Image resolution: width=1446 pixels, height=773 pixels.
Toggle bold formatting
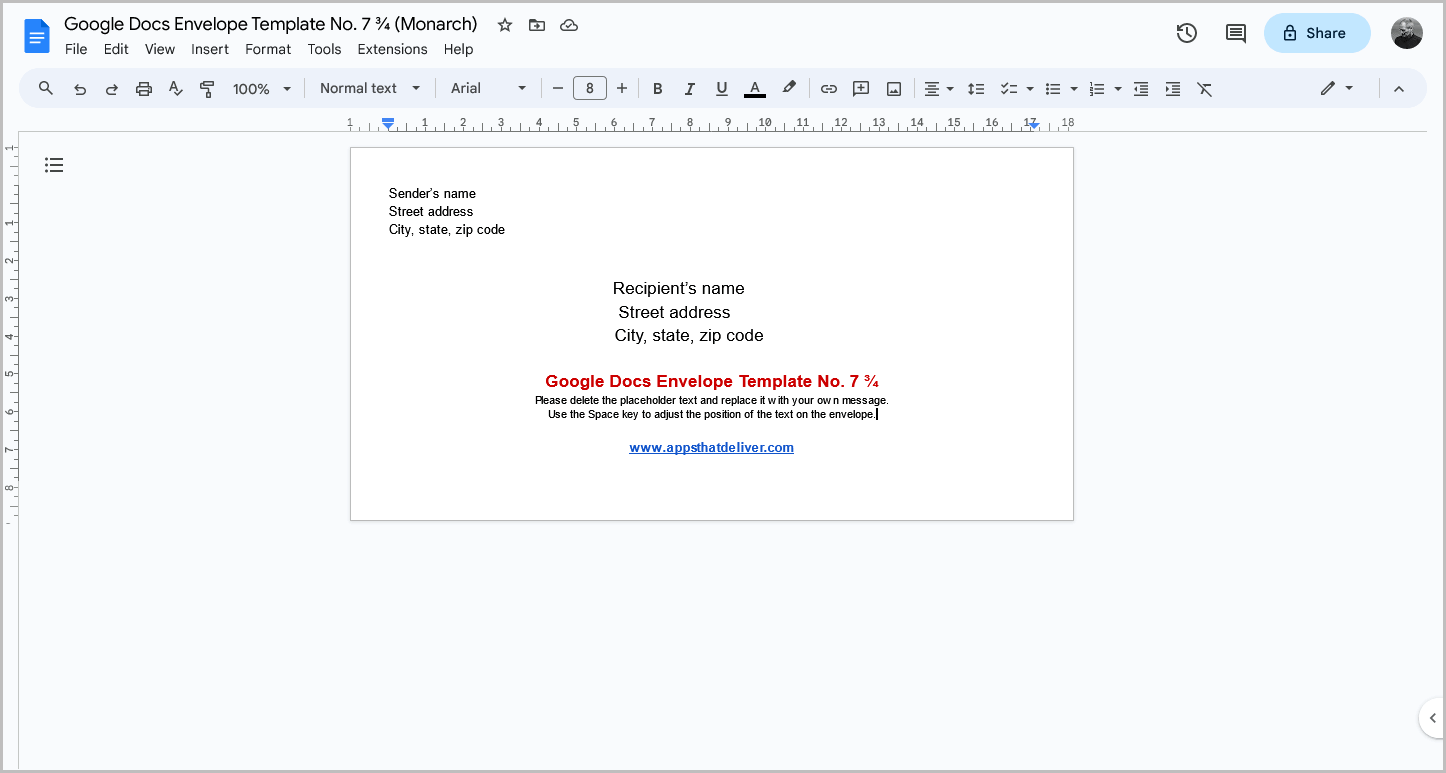[x=657, y=88]
